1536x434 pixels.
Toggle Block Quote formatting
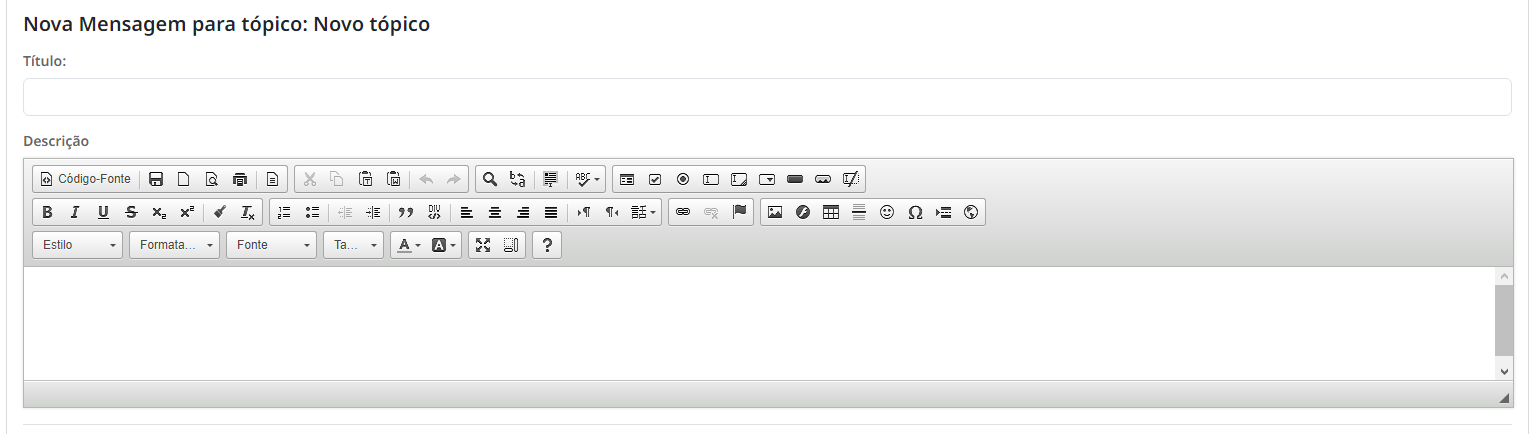point(405,212)
